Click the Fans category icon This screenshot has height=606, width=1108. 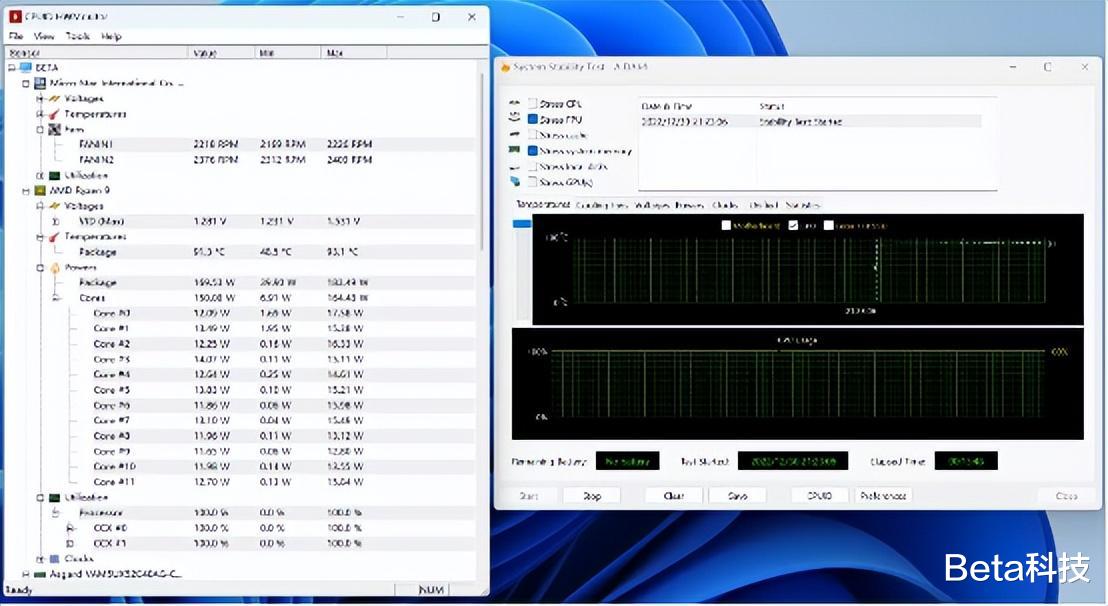tap(54, 129)
